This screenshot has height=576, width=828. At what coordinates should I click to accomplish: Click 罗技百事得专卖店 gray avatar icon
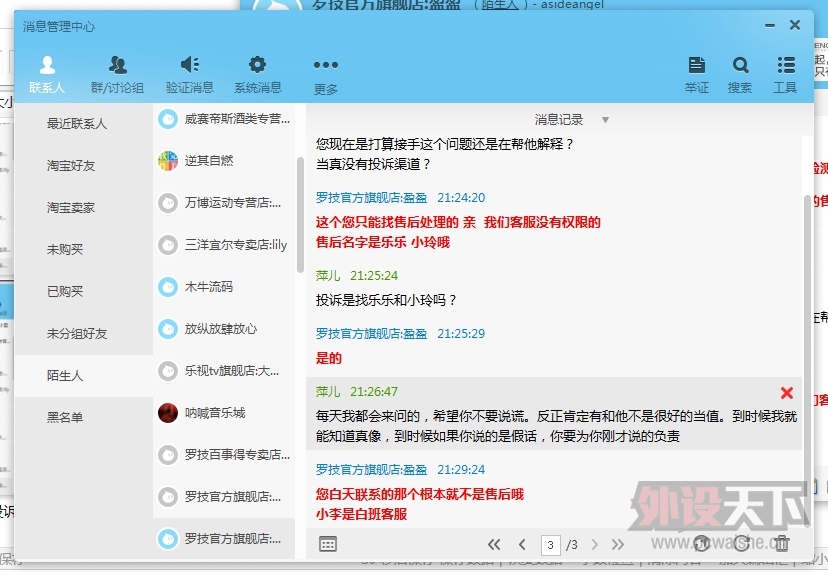168,455
